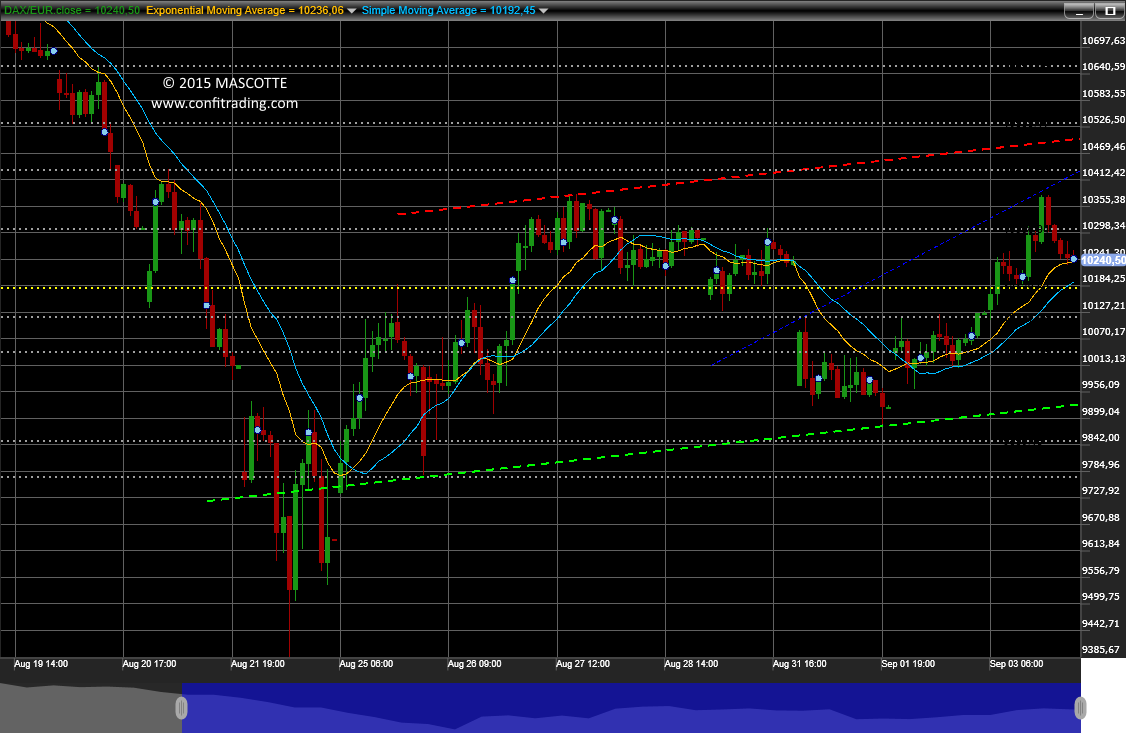Open the Exponential Moving Average dropdown arrow

(x=351, y=11)
